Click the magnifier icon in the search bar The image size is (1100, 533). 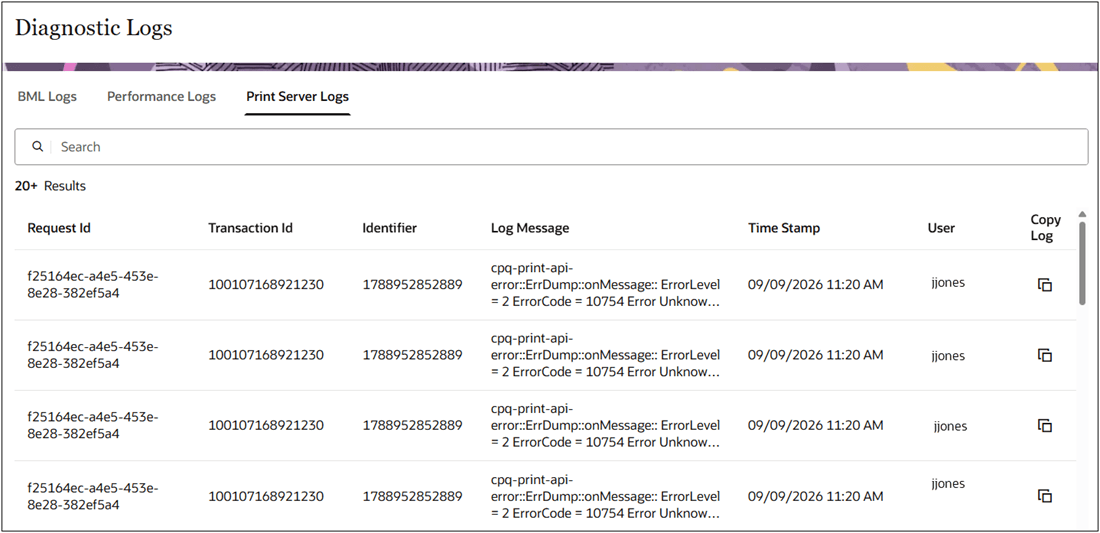click(x=38, y=147)
